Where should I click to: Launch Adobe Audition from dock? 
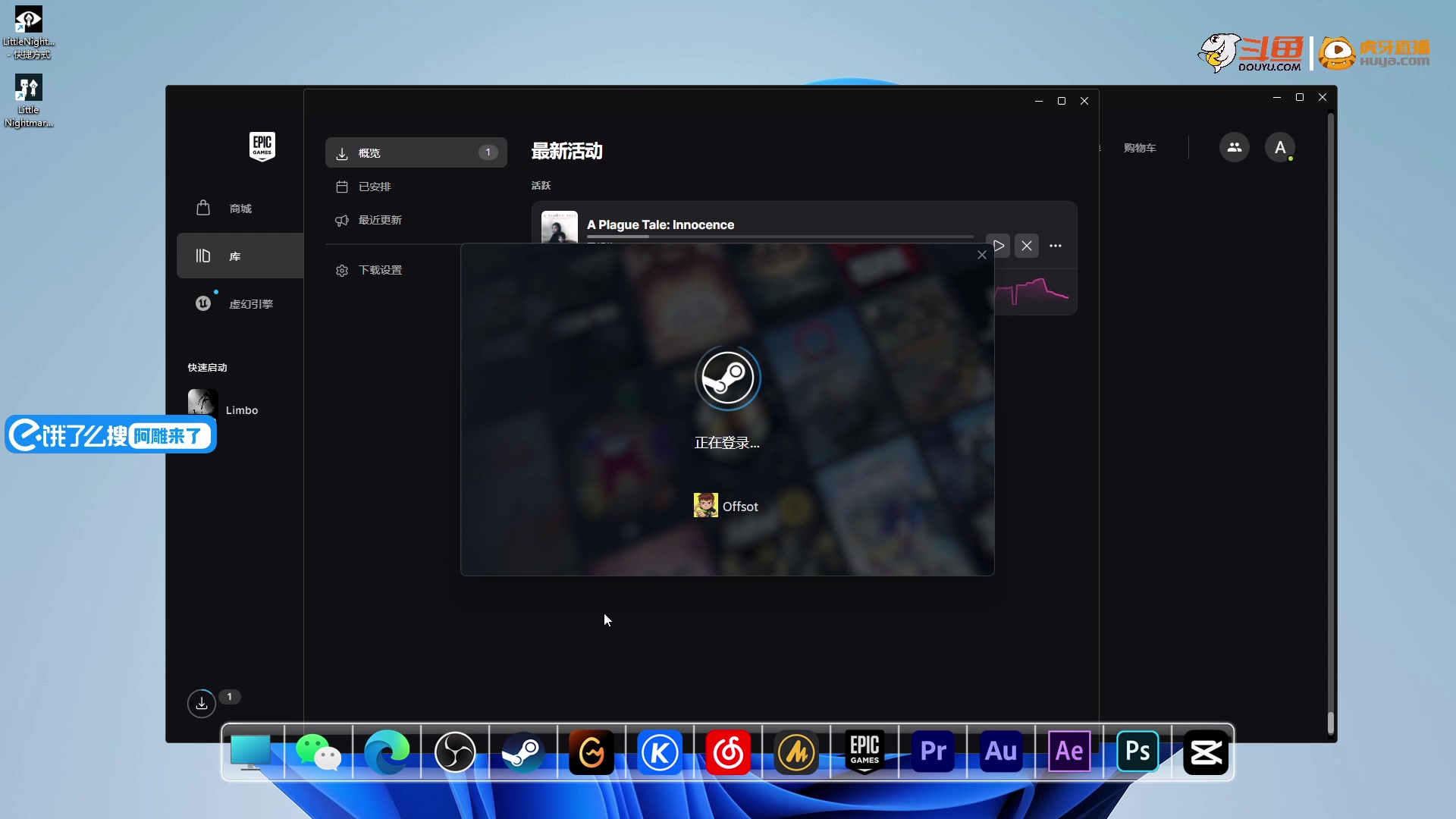coord(1001,752)
